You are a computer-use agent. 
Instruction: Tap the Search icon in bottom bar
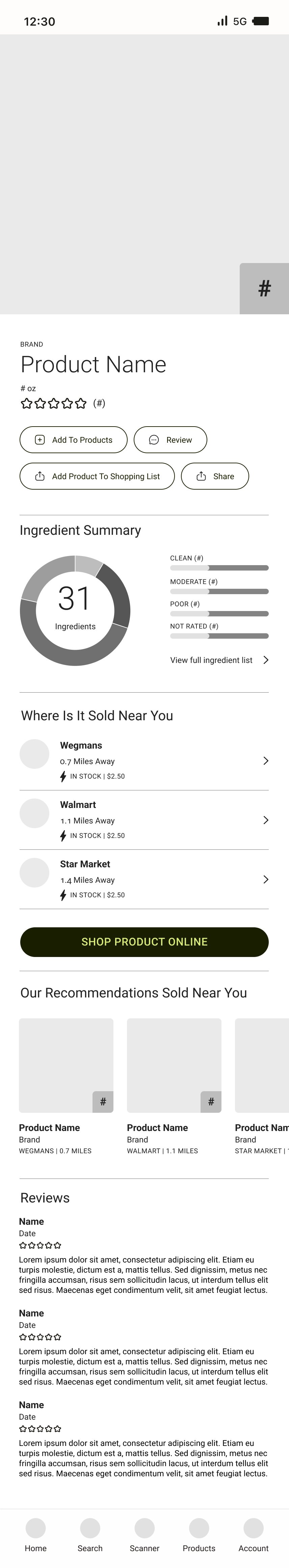(x=90, y=1528)
